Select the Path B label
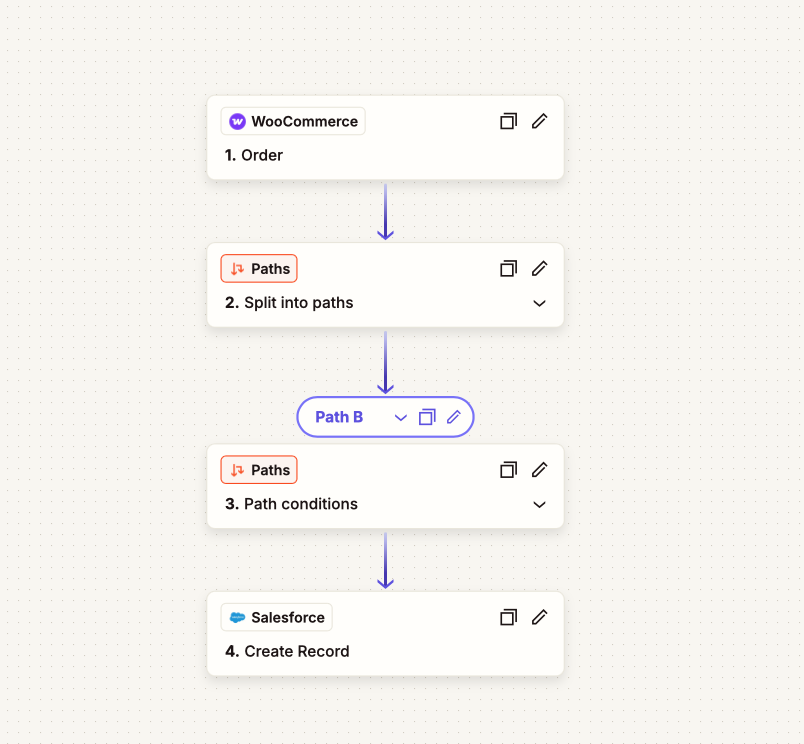 (x=339, y=417)
